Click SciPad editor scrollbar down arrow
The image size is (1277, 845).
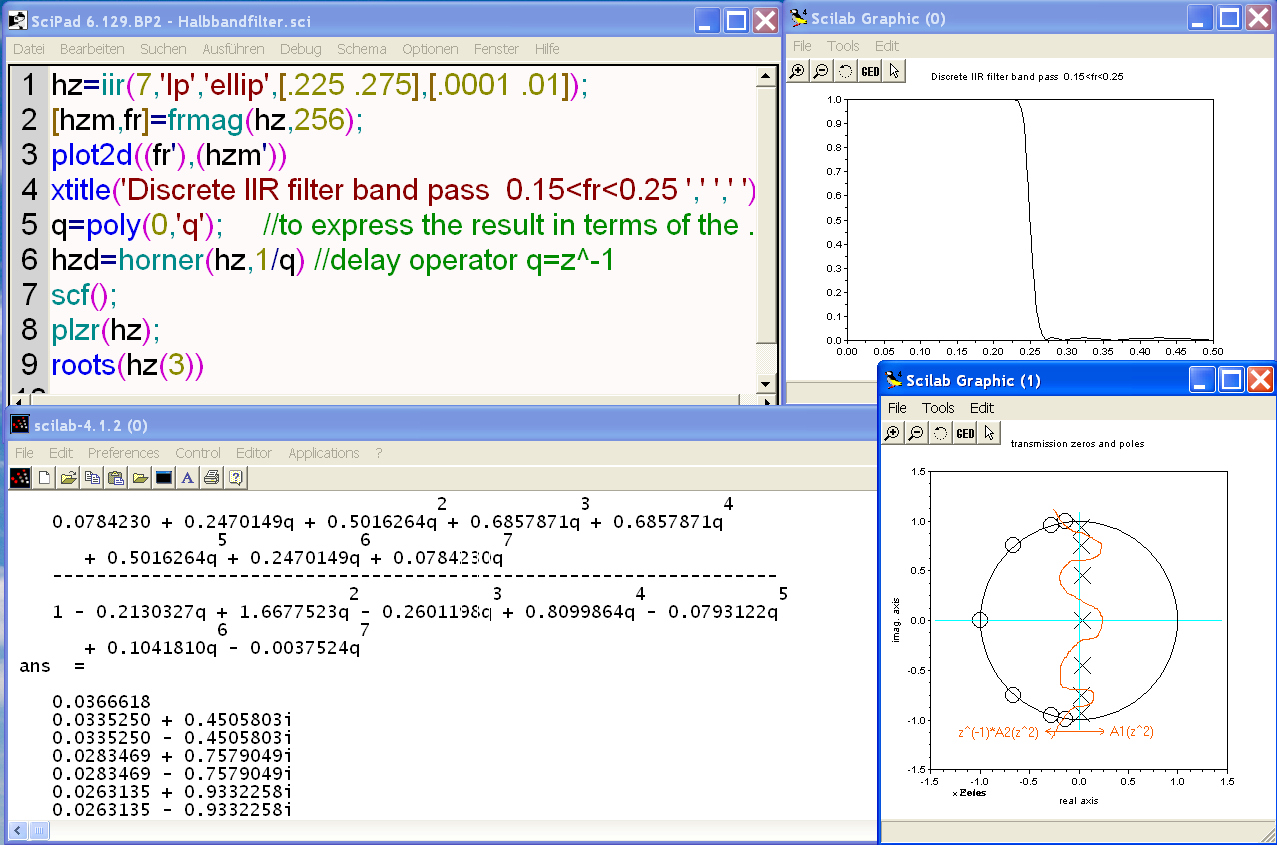click(766, 384)
